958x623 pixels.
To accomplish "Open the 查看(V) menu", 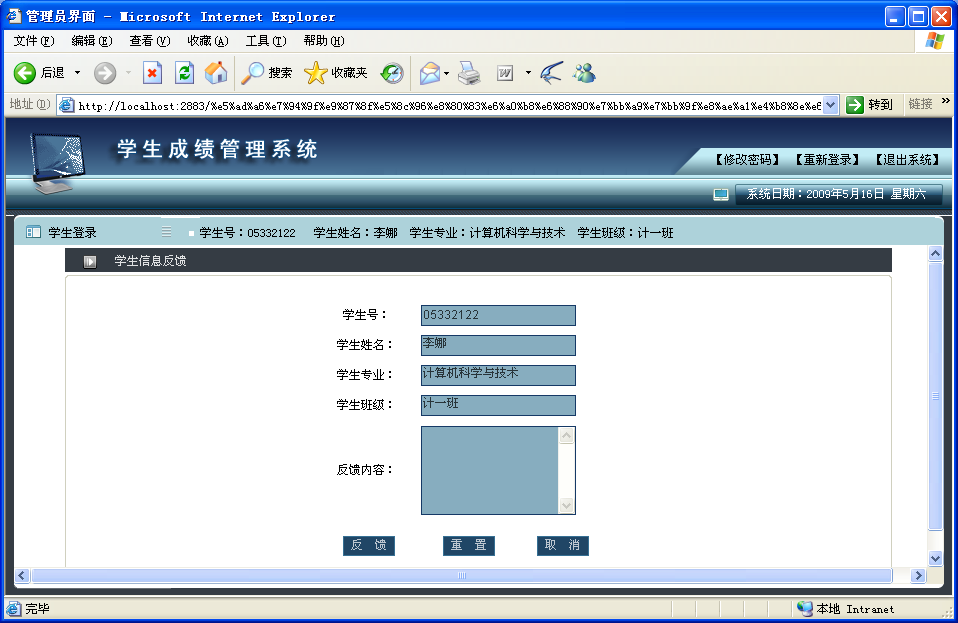I will [150, 41].
